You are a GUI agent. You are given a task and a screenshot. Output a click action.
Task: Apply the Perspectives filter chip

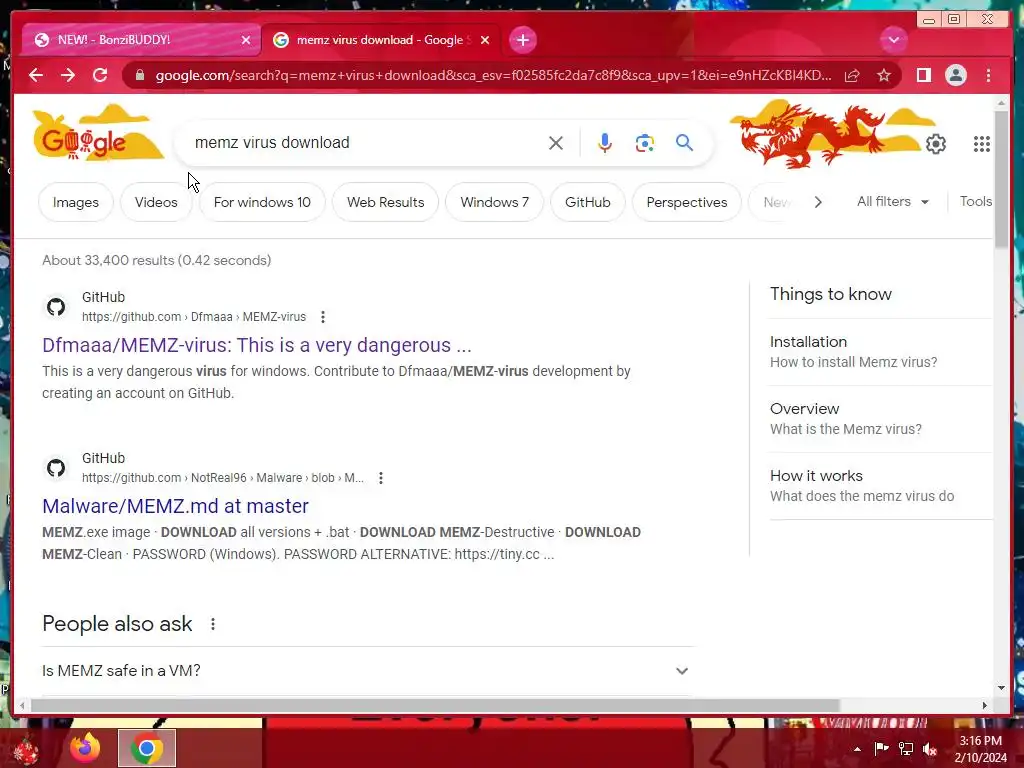coord(686,202)
